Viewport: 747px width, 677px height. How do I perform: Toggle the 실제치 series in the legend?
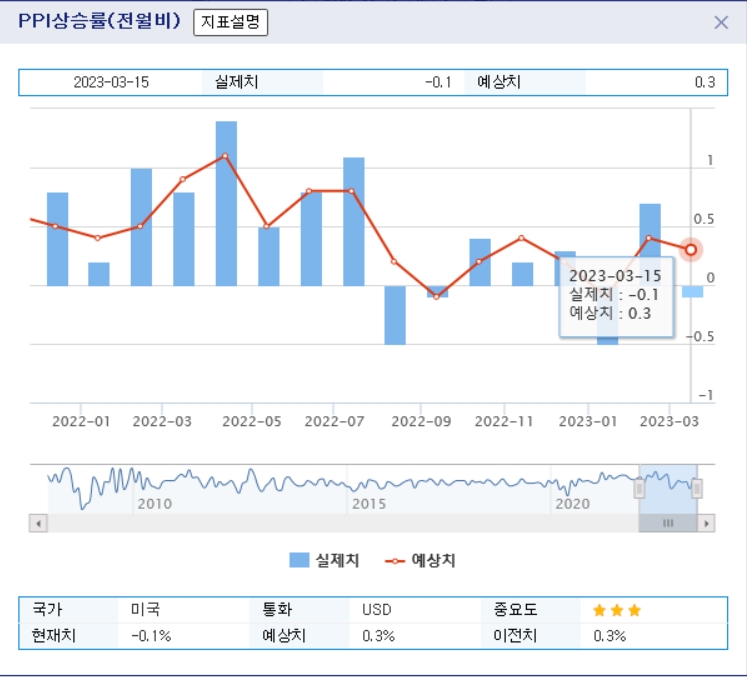tap(324, 560)
